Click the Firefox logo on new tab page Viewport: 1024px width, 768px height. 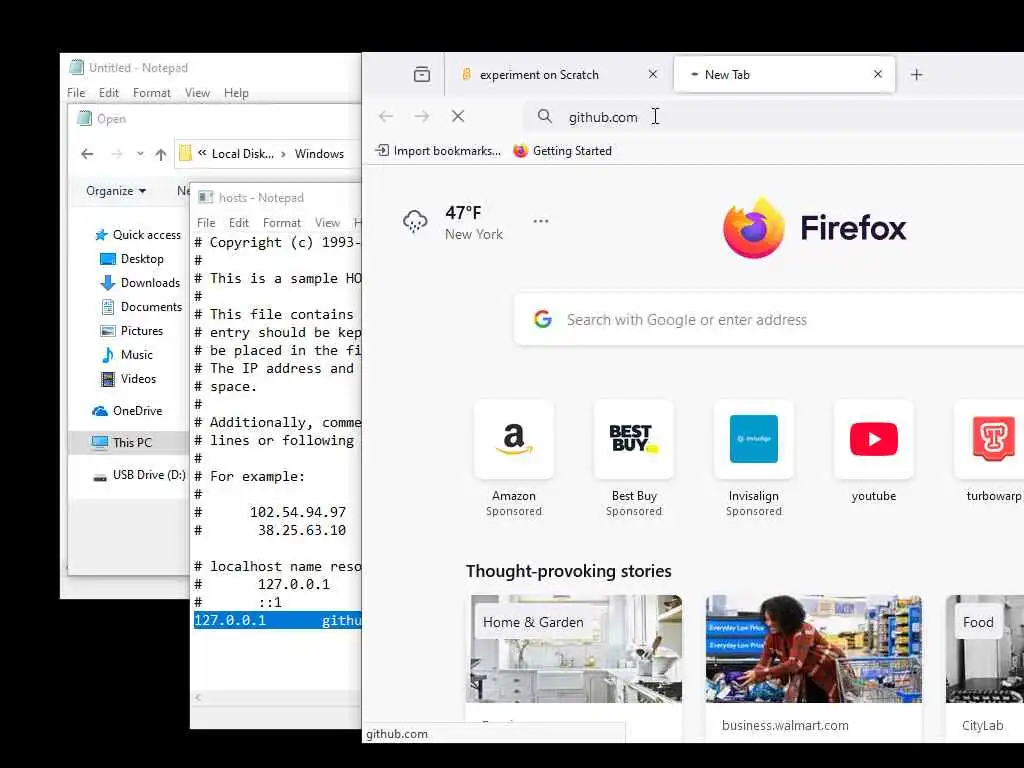(814, 227)
